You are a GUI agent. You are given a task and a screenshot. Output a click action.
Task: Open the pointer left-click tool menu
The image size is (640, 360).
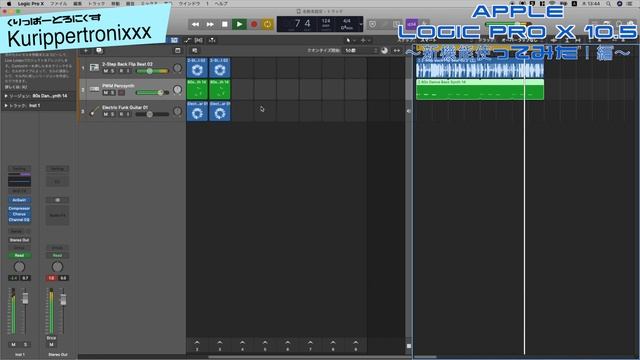click(350, 40)
